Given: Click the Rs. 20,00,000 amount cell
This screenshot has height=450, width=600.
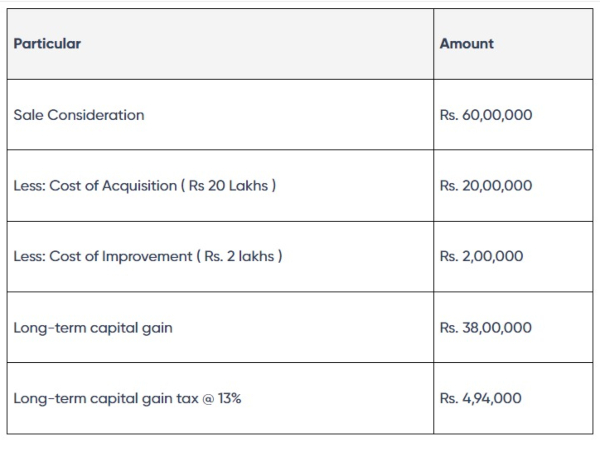Looking at the screenshot, I should 486,186.
